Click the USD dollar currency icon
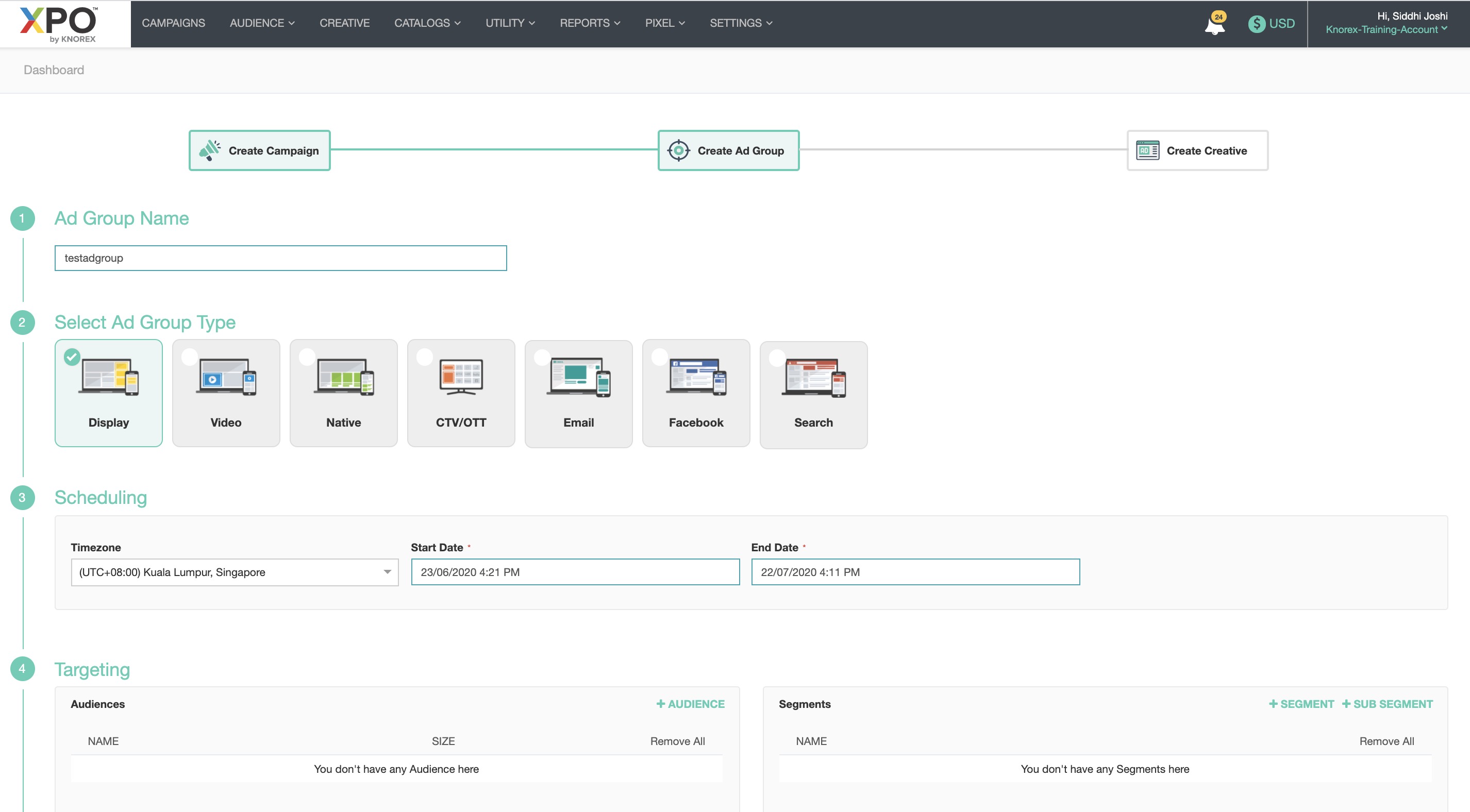This screenshot has width=1470, height=812. pyautogui.click(x=1256, y=23)
